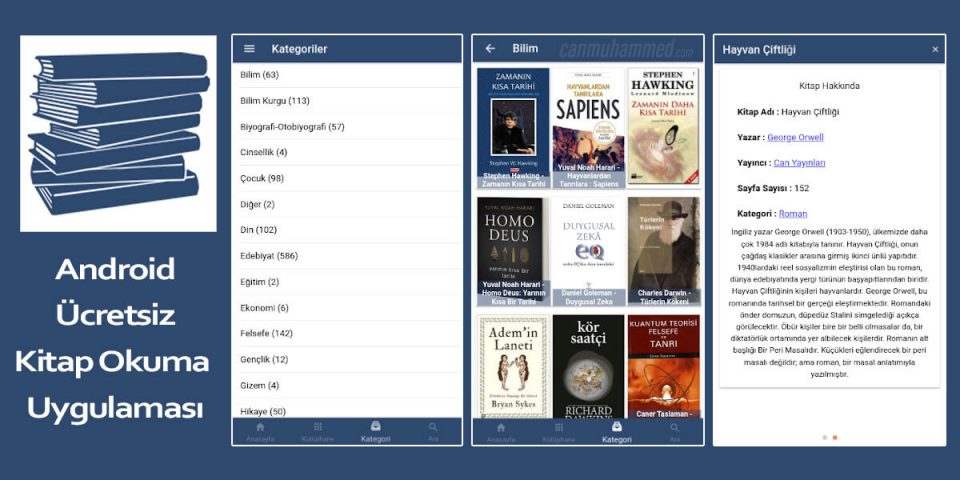Open the Çocuk (98) category

click(347, 178)
